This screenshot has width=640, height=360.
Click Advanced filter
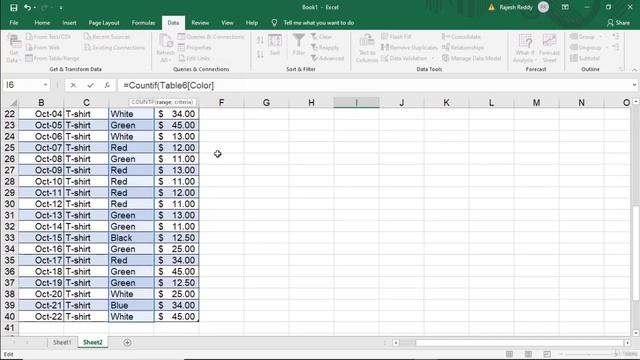coord(327,58)
